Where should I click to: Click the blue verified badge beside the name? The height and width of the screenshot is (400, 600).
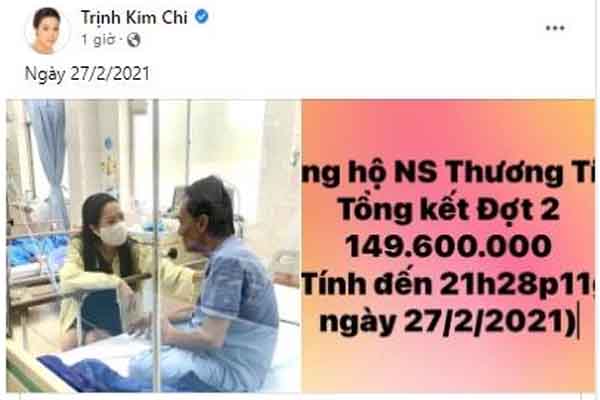(x=202, y=16)
